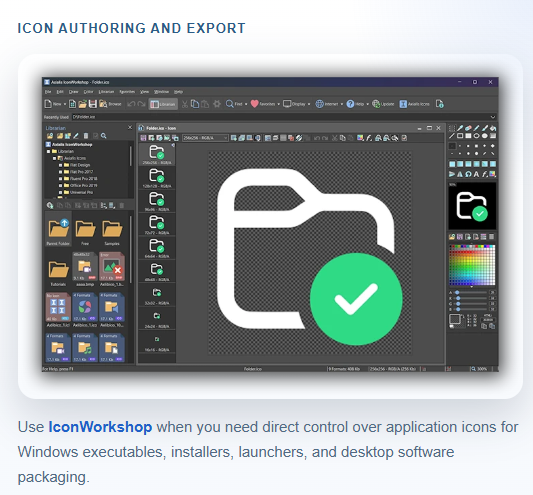Select the Color Picker eyedropper tool
The height and width of the screenshot is (495, 533).
(460, 128)
